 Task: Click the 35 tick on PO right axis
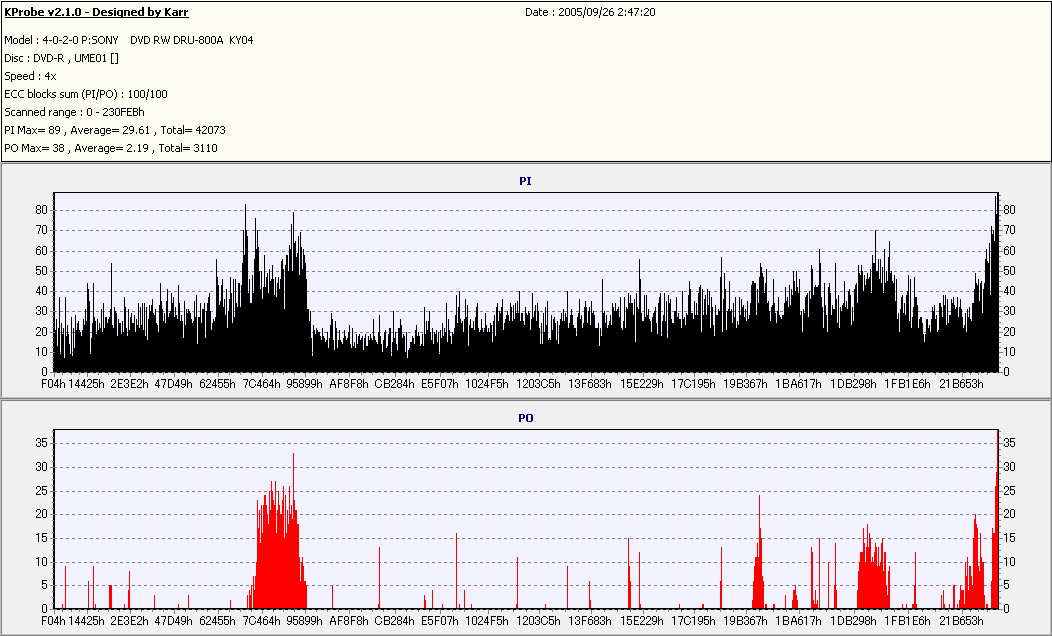tap(1009, 443)
